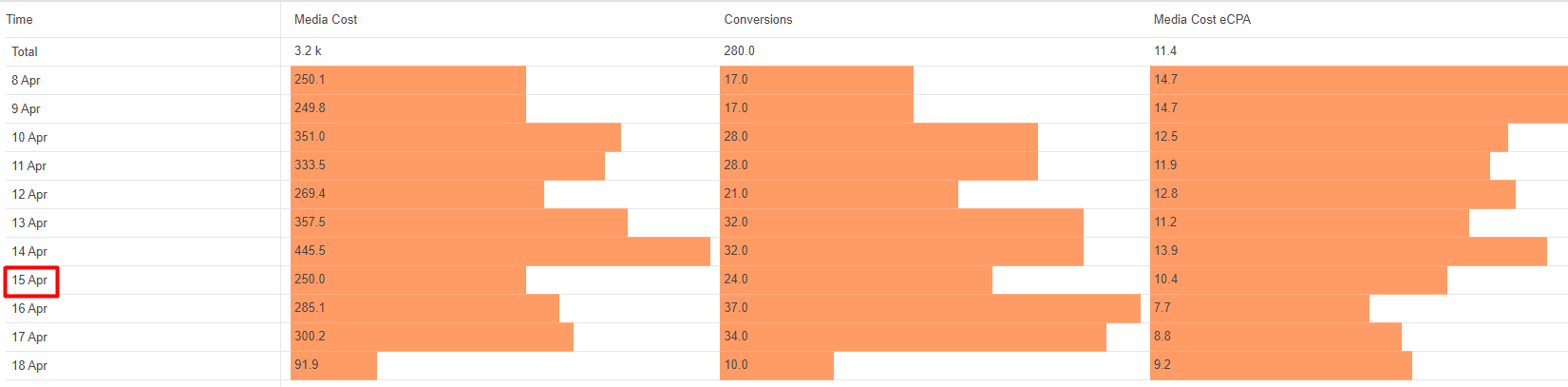Select the 12 Apr date label
Screen dimensions: 1568x387
tap(29, 195)
